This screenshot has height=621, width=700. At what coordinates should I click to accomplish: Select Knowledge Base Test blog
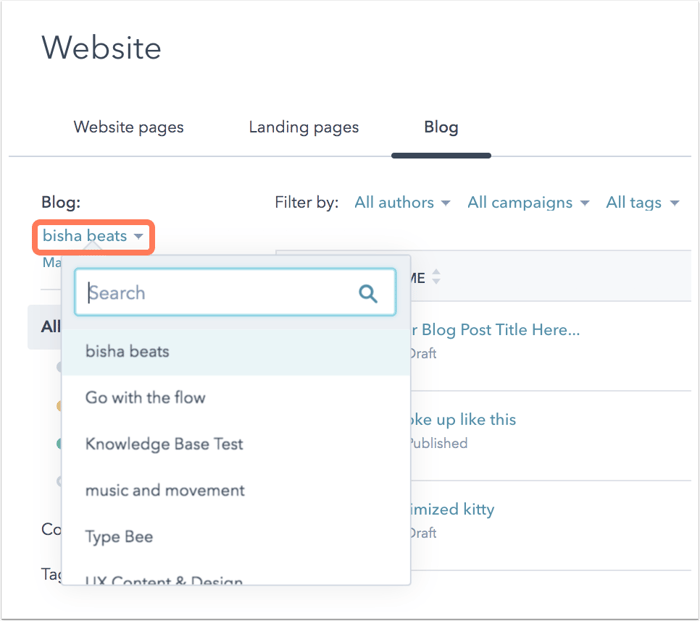[236, 444]
